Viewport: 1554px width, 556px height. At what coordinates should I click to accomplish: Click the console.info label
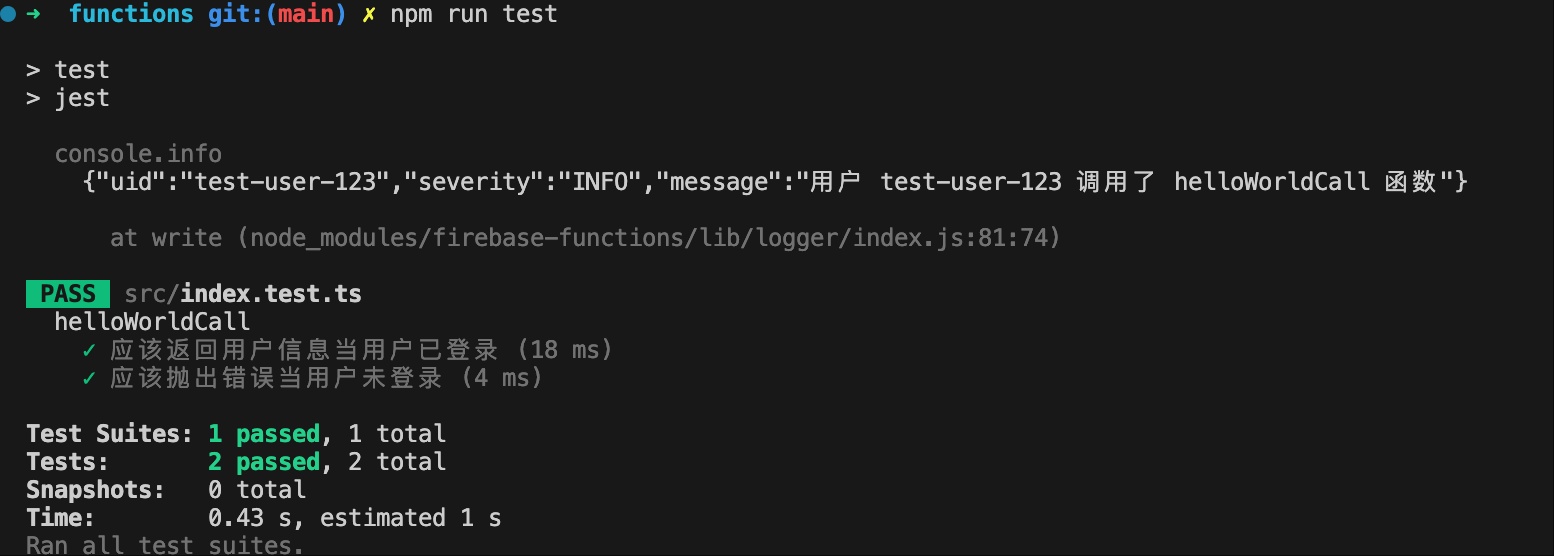click(138, 154)
